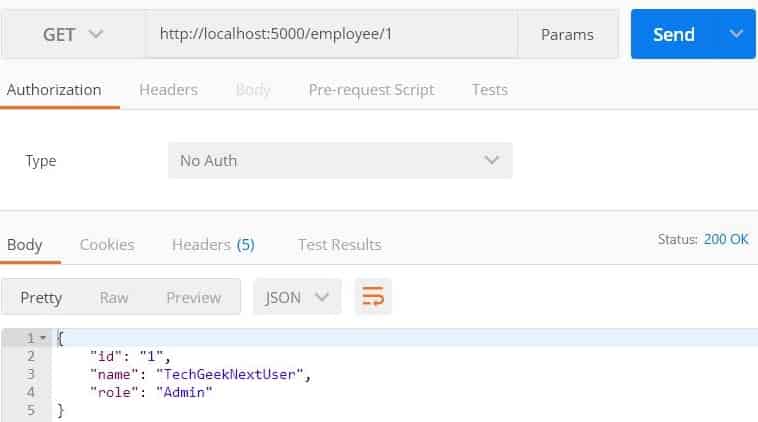Open response Headers (5) tab
This screenshot has height=422, width=758.
(x=213, y=245)
